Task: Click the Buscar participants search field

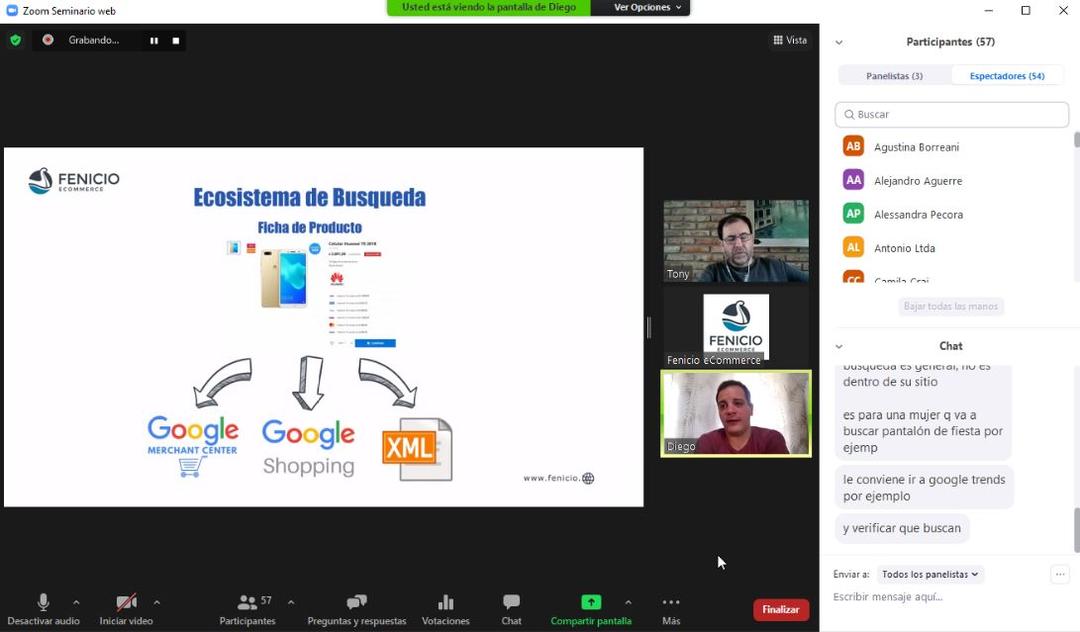Action: [x=951, y=114]
